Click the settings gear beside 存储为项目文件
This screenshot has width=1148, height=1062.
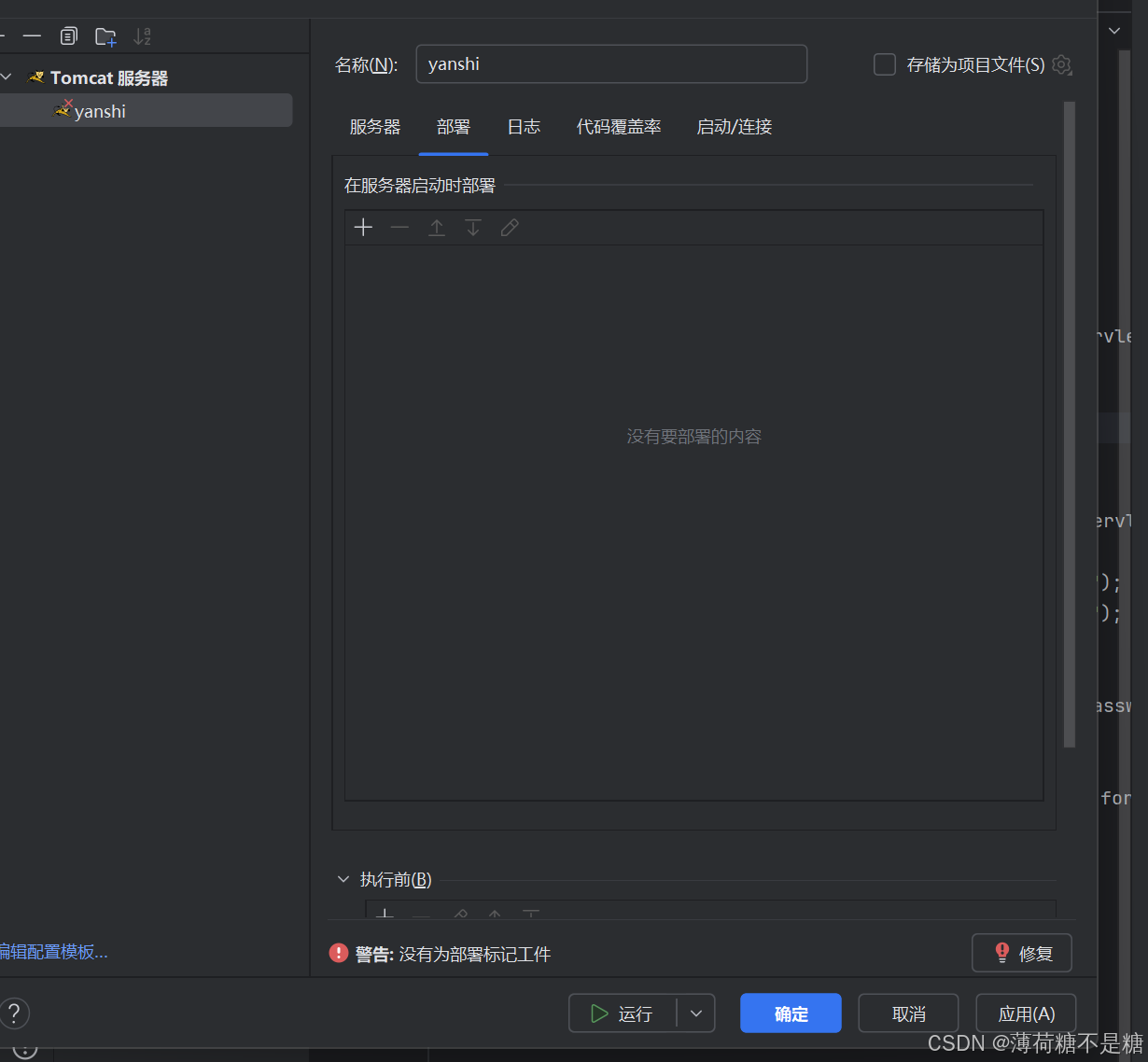pyautogui.click(x=1061, y=64)
